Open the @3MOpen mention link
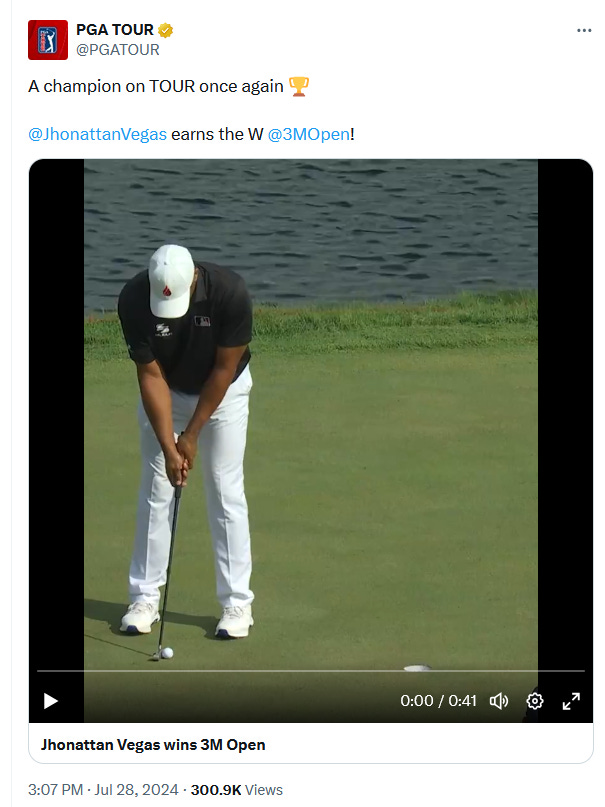Screen dimensions: 605x807 click(309, 134)
